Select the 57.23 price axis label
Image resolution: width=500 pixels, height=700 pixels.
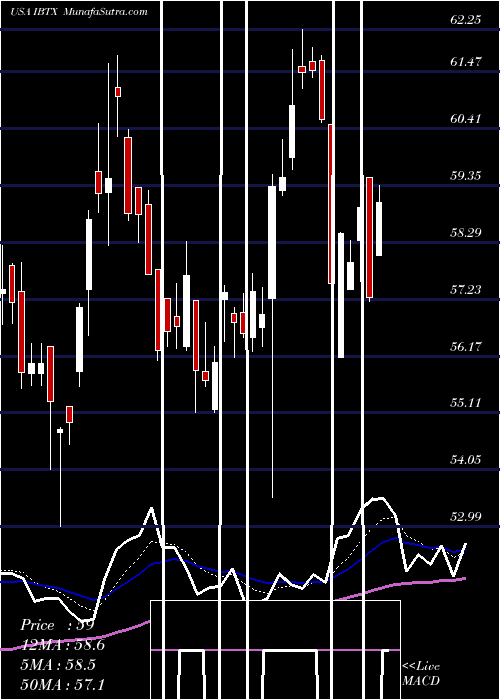pos(466,290)
